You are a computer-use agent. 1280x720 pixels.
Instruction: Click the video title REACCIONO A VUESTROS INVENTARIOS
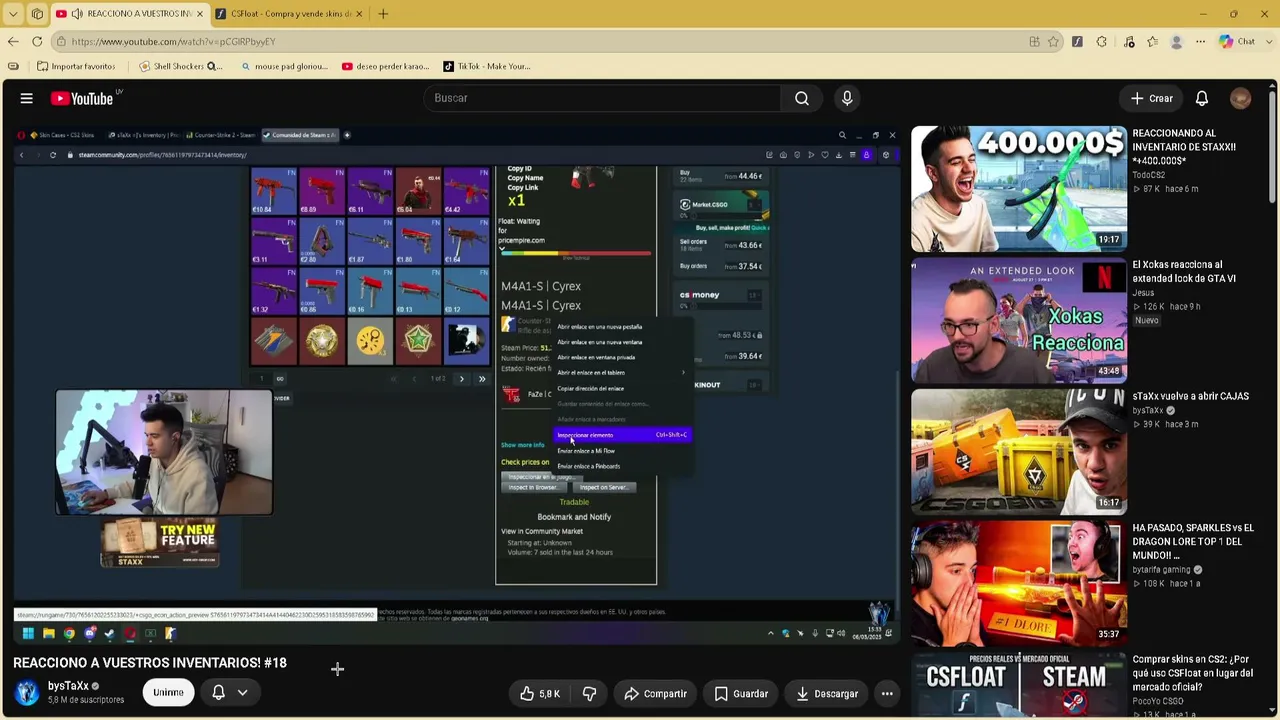coord(150,663)
